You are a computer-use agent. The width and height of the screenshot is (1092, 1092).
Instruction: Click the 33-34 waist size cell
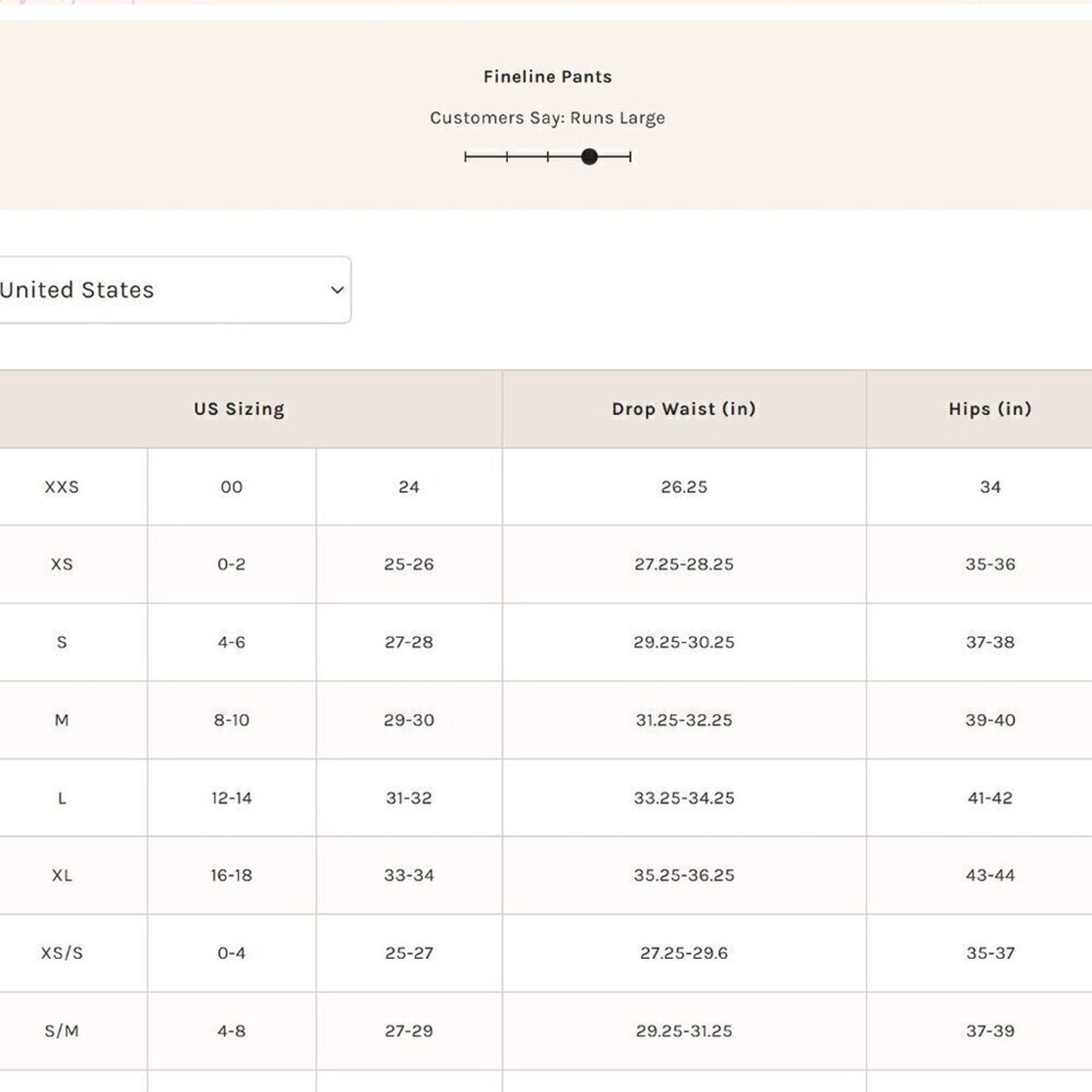tap(409, 875)
